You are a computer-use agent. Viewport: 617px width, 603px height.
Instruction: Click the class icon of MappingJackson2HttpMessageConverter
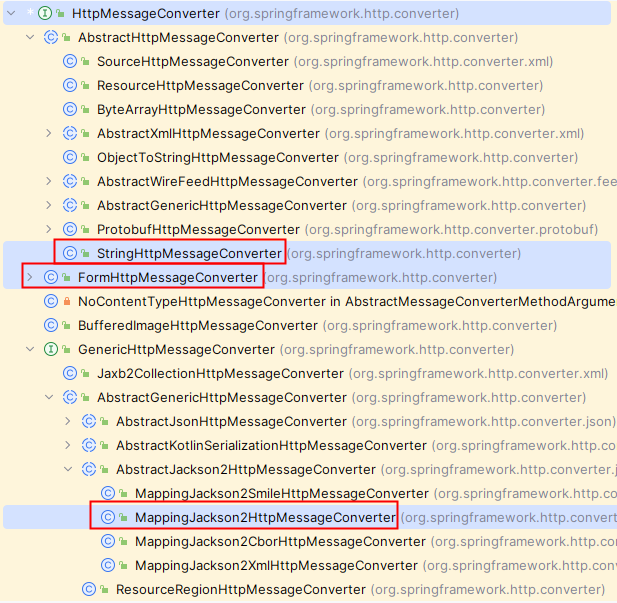pyautogui.click(x=108, y=518)
